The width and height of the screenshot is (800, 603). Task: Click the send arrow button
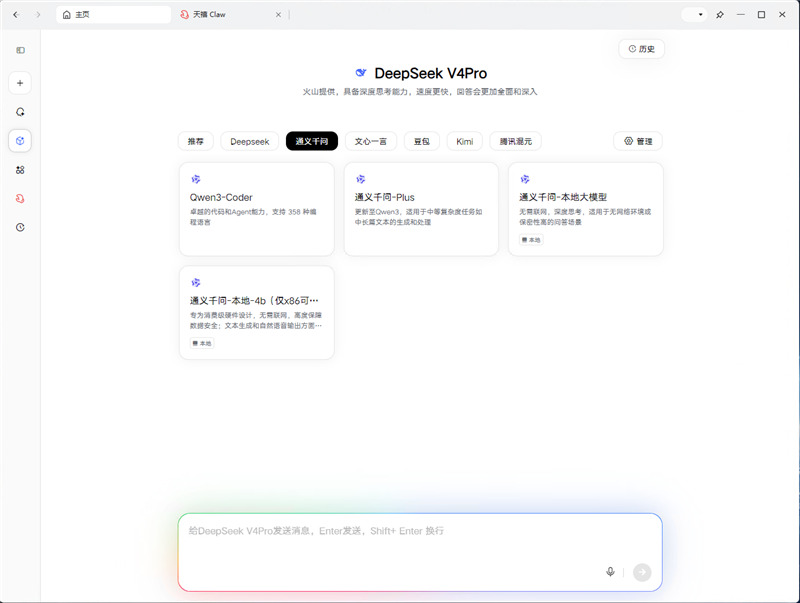click(x=642, y=572)
